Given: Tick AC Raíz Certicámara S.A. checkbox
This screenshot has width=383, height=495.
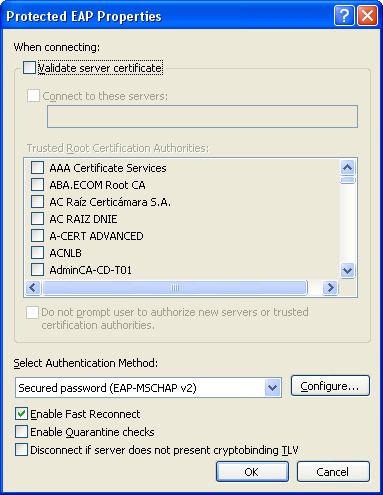Looking at the screenshot, I should pyautogui.click(x=37, y=201).
